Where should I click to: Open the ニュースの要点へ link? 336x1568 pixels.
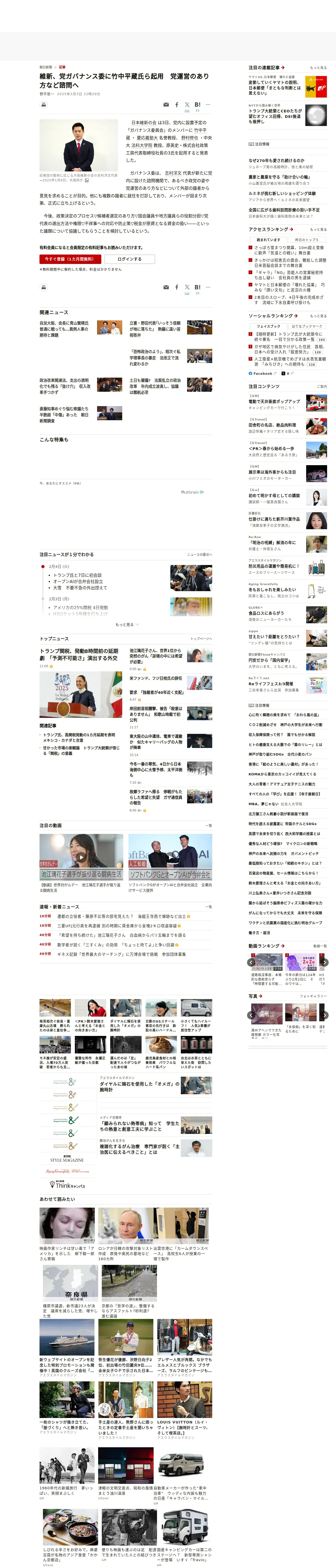[x=199, y=555]
